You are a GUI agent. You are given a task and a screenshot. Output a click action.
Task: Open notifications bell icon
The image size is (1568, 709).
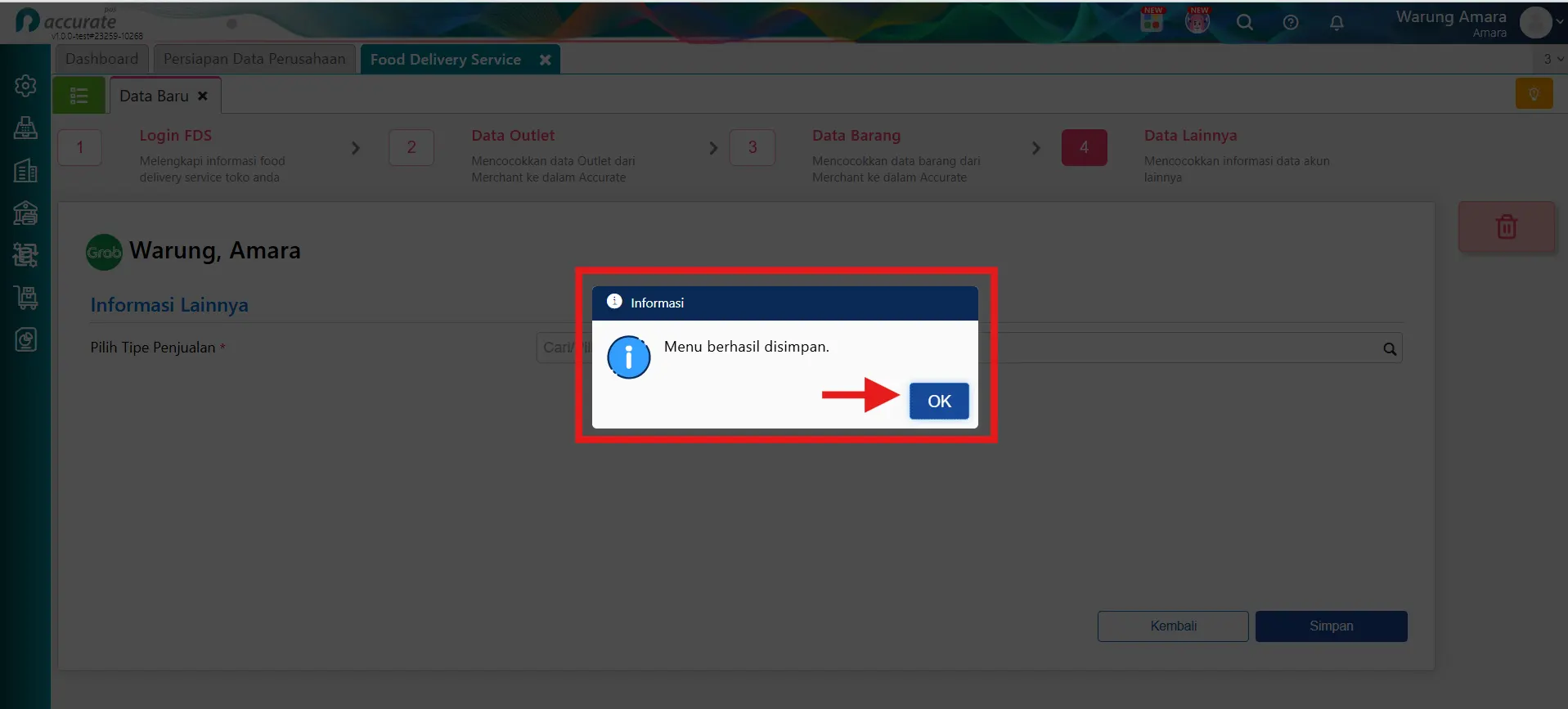1337,23
